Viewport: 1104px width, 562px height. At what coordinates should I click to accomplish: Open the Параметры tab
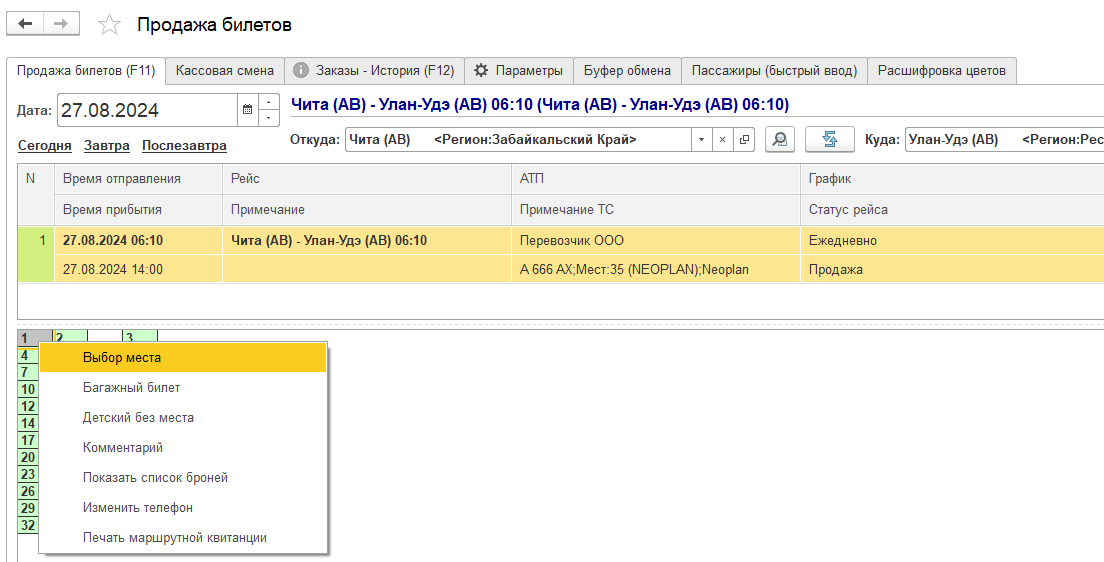tap(519, 71)
